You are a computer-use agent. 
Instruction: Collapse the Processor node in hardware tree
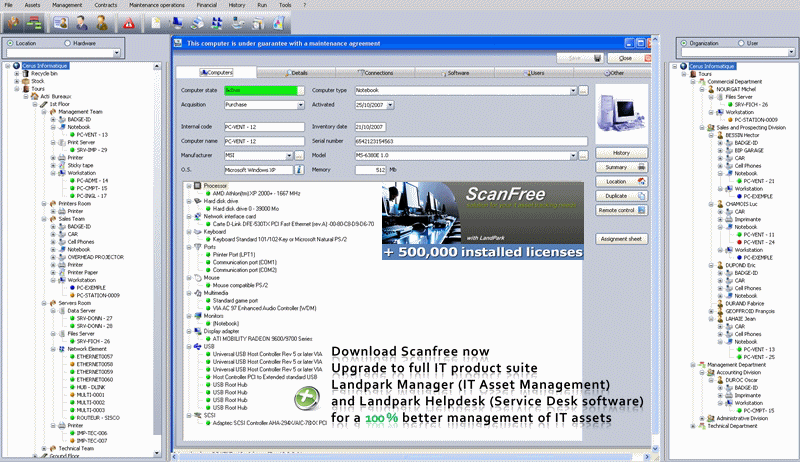[x=189, y=186]
